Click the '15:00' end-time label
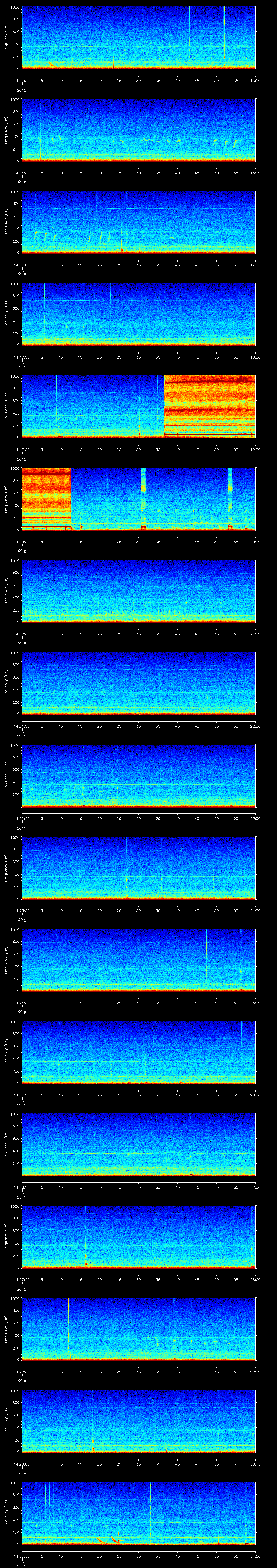The height and width of the screenshot is (1568, 277). click(256, 80)
